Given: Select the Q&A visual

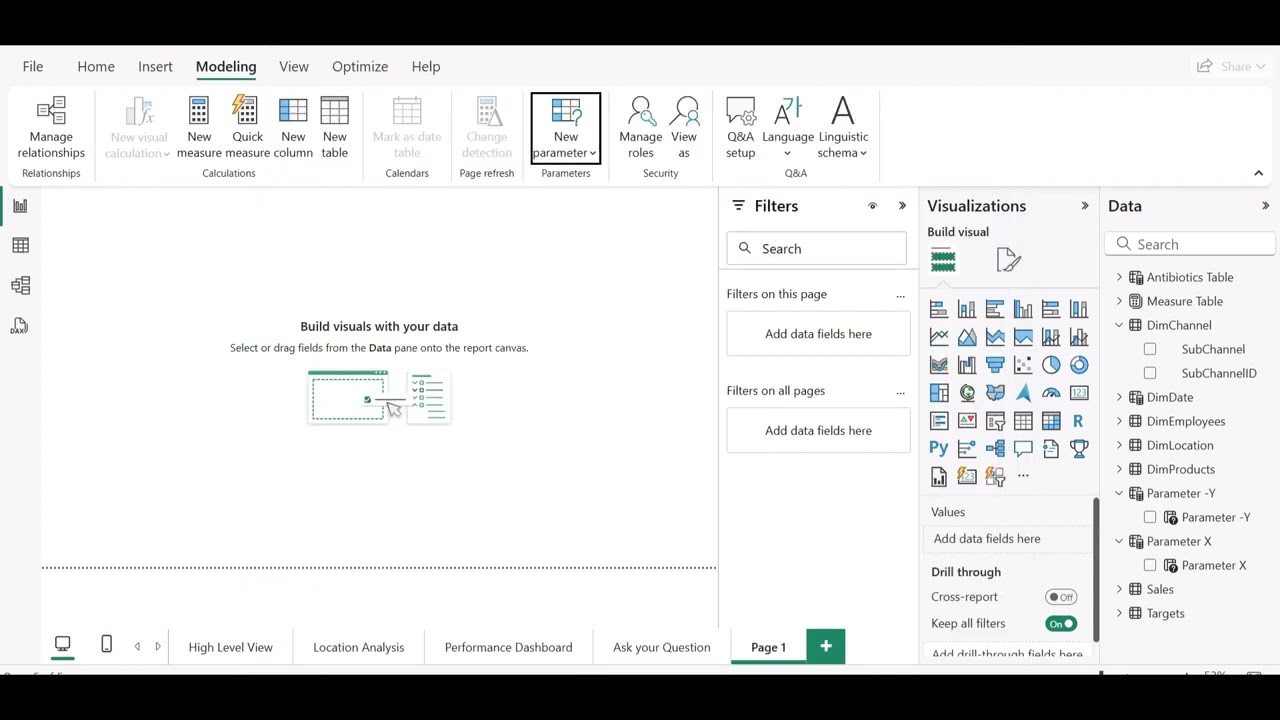Looking at the screenshot, I should click(x=1023, y=449).
